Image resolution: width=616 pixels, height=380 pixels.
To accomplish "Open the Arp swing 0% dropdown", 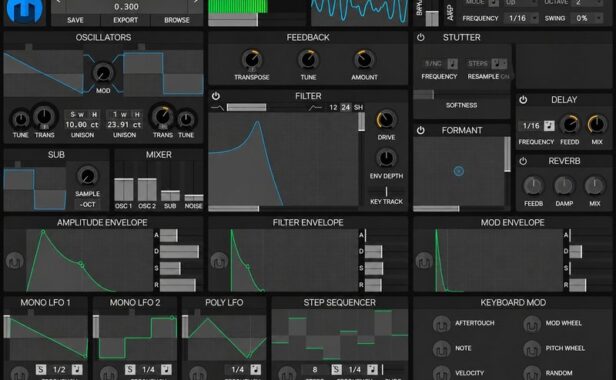I will 586,18.
